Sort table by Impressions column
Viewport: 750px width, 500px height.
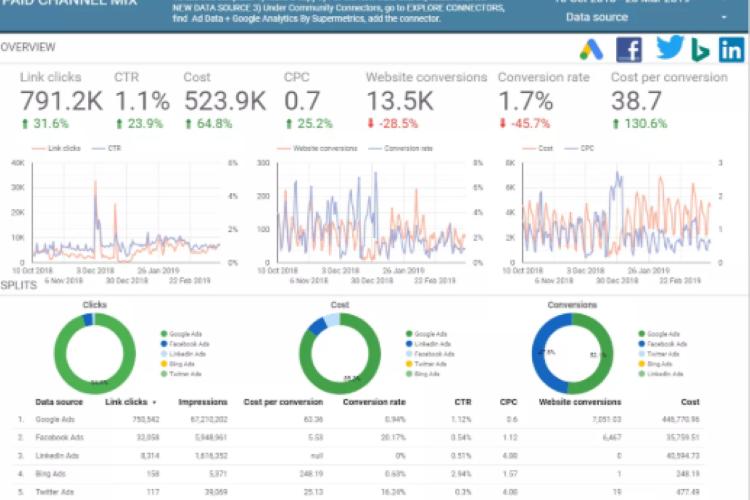(x=203, y=402)
